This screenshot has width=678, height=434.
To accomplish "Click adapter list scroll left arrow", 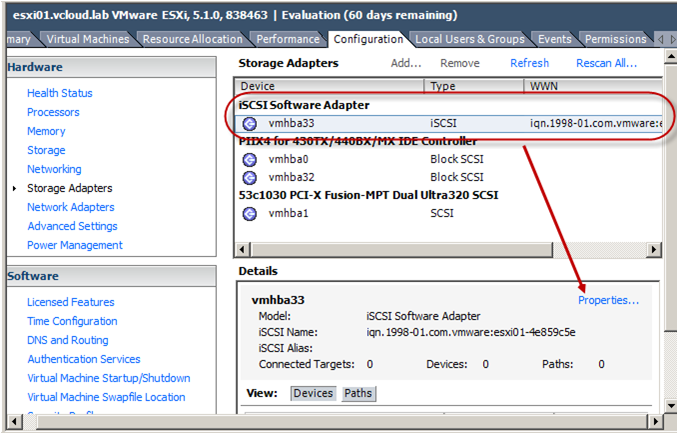I will point(242,249).
